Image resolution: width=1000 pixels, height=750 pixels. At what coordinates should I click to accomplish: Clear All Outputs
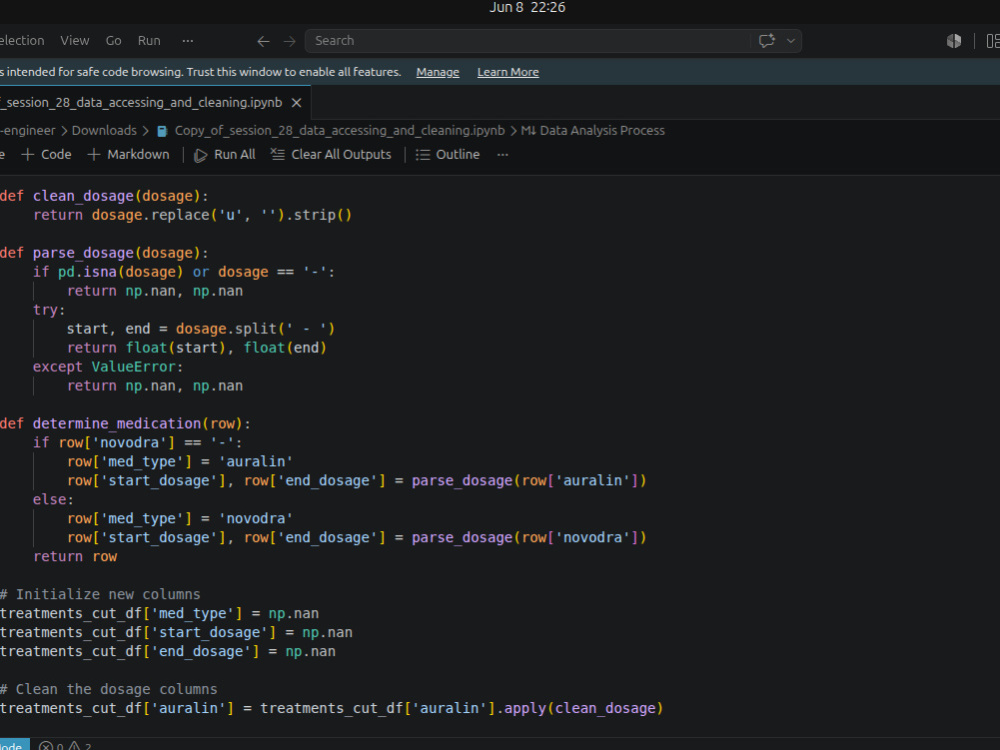coord(330,154)
